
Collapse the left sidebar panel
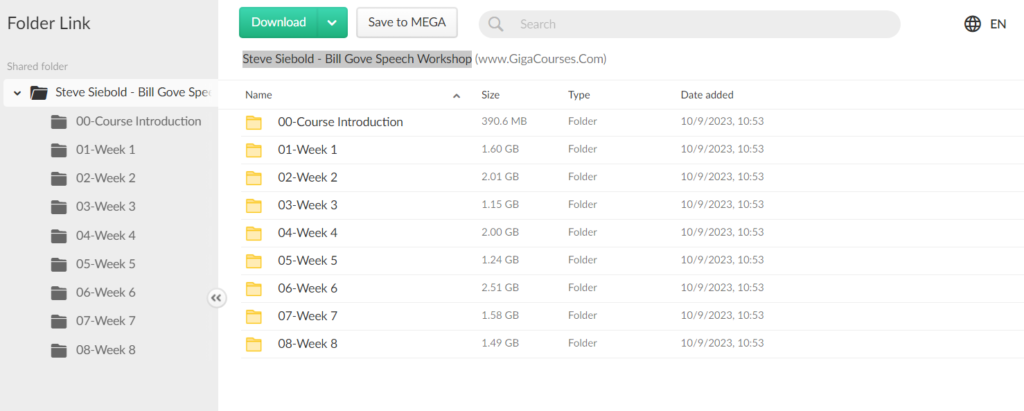coord(217,297)
